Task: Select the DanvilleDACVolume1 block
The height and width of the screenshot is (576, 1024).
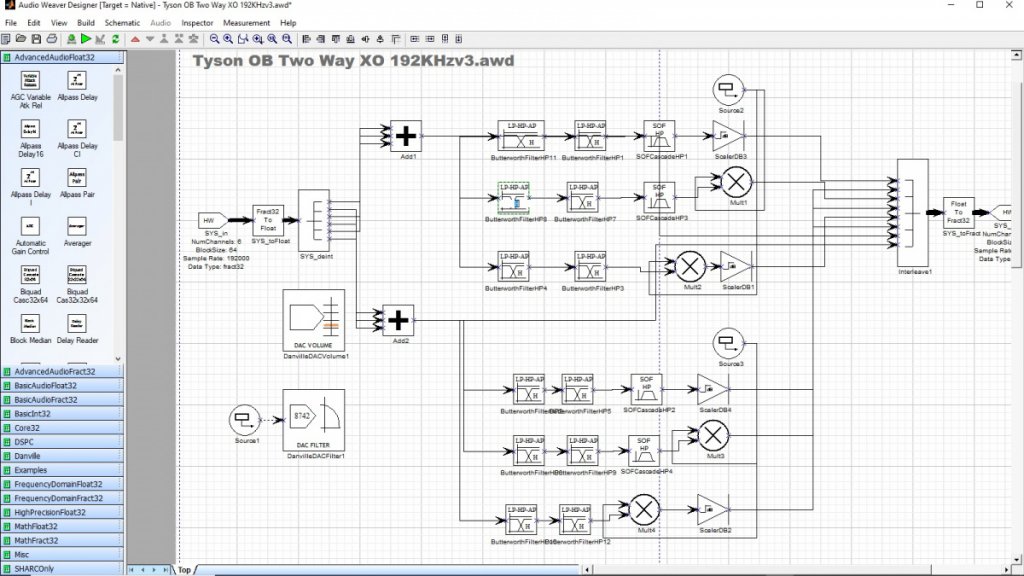Action: (313, 320)
